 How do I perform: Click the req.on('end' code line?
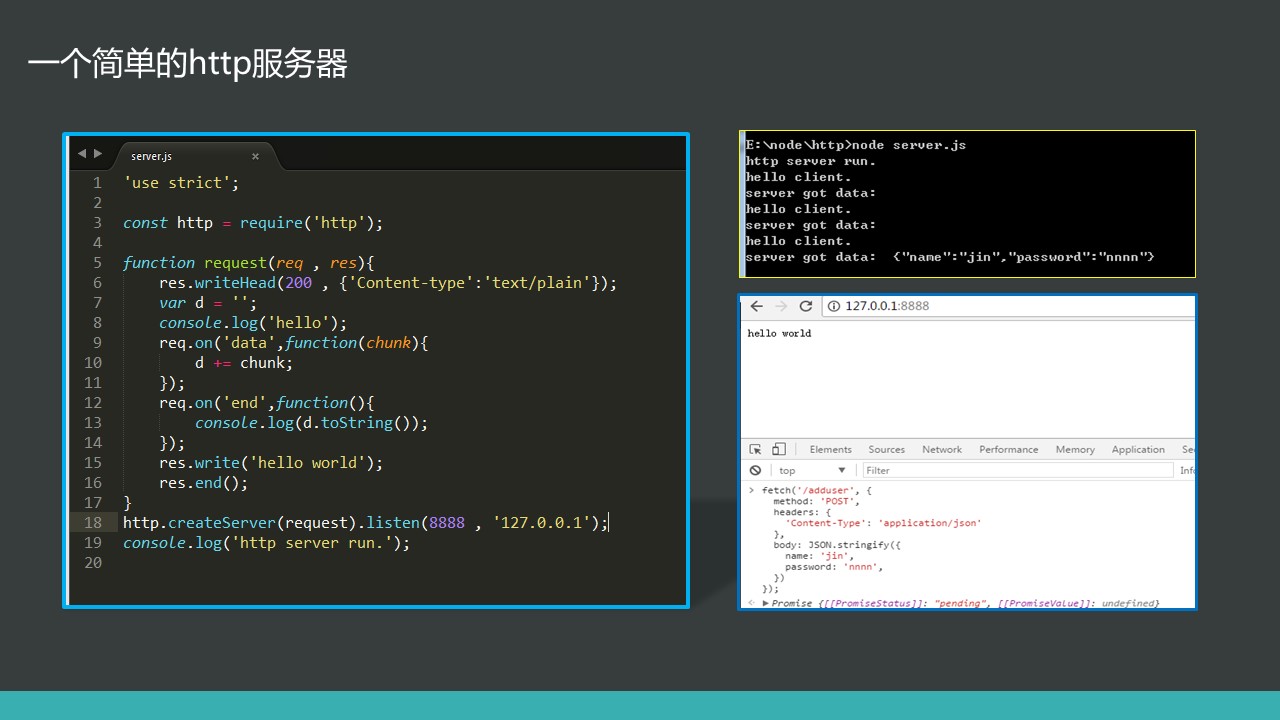267,403
